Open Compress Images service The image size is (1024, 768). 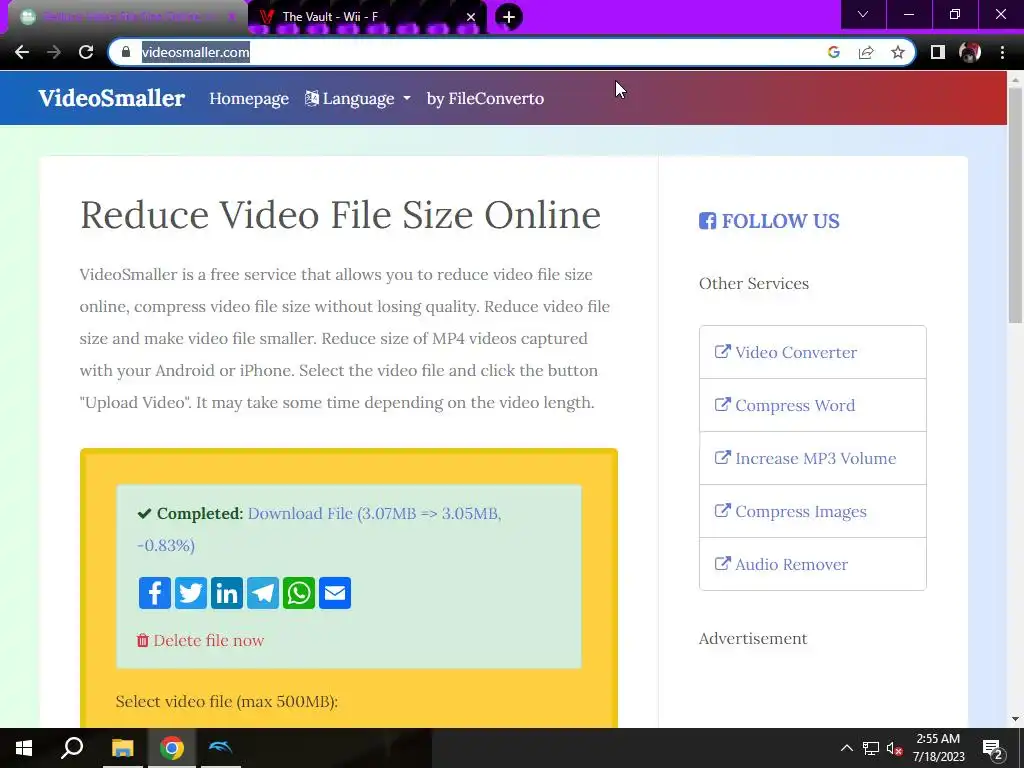tap(812, 511)
